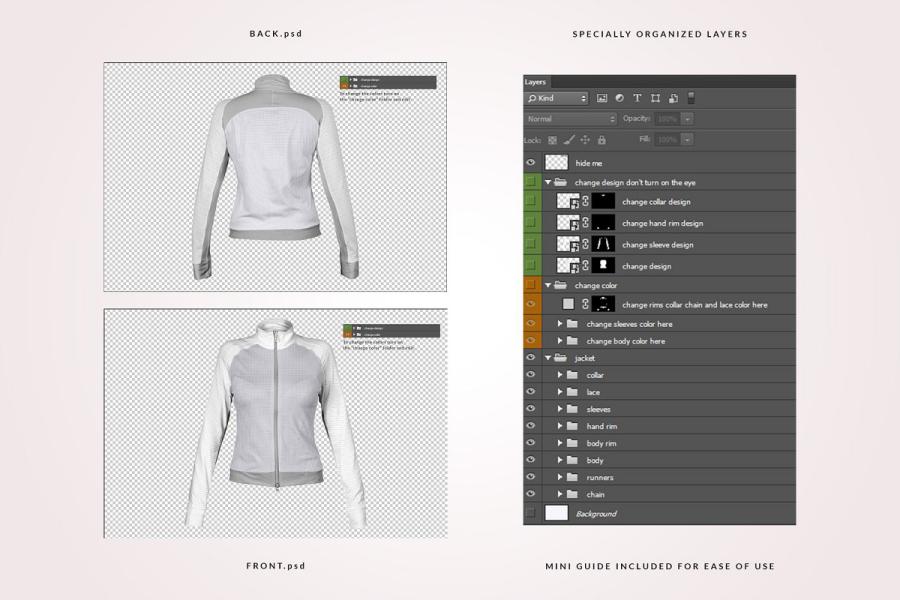The image size is (900, 600).
Task: Expand the 'change sleeves color here' group
Action: (560, 324)
